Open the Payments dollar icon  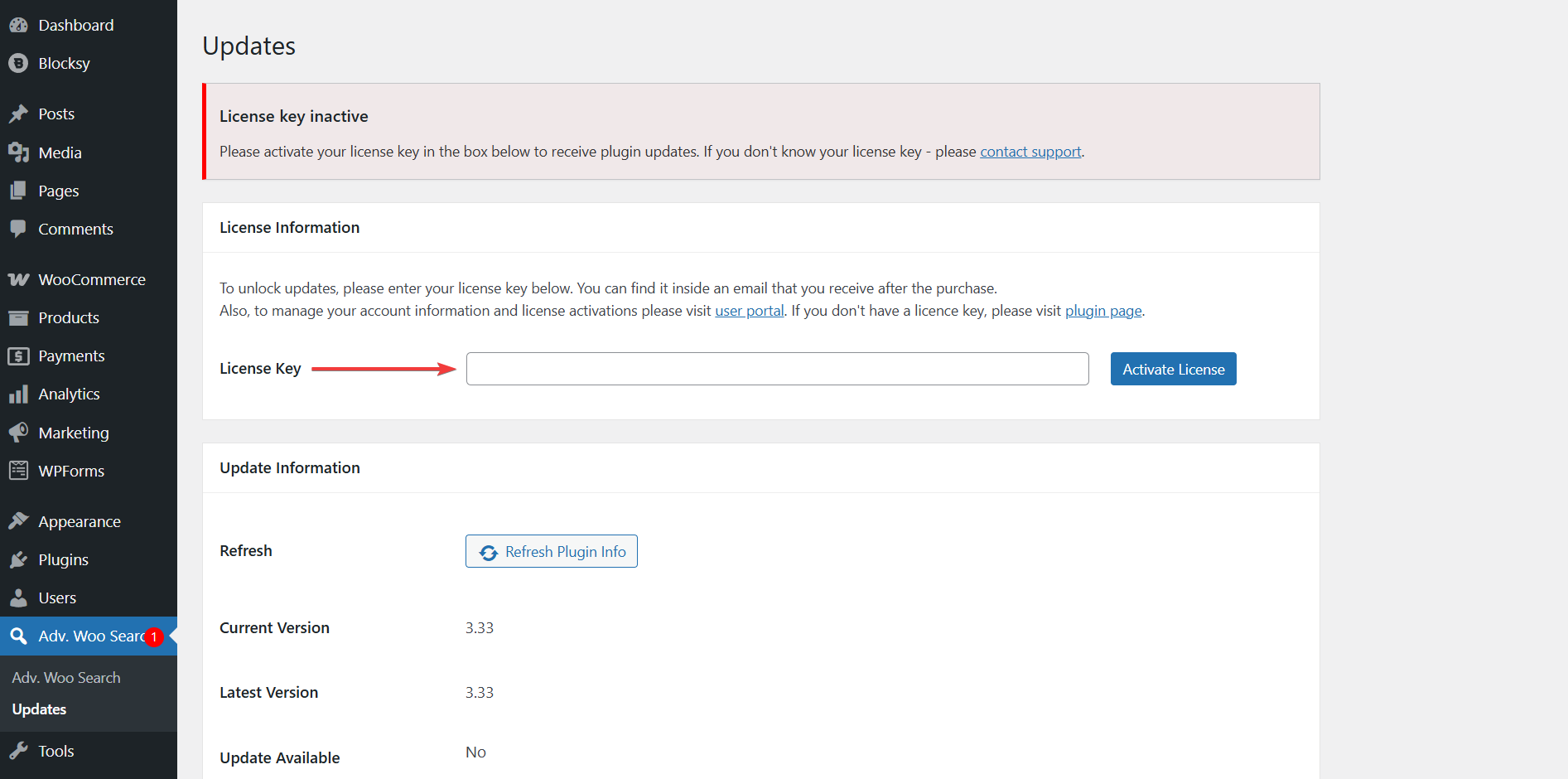(x=18, y=356)
